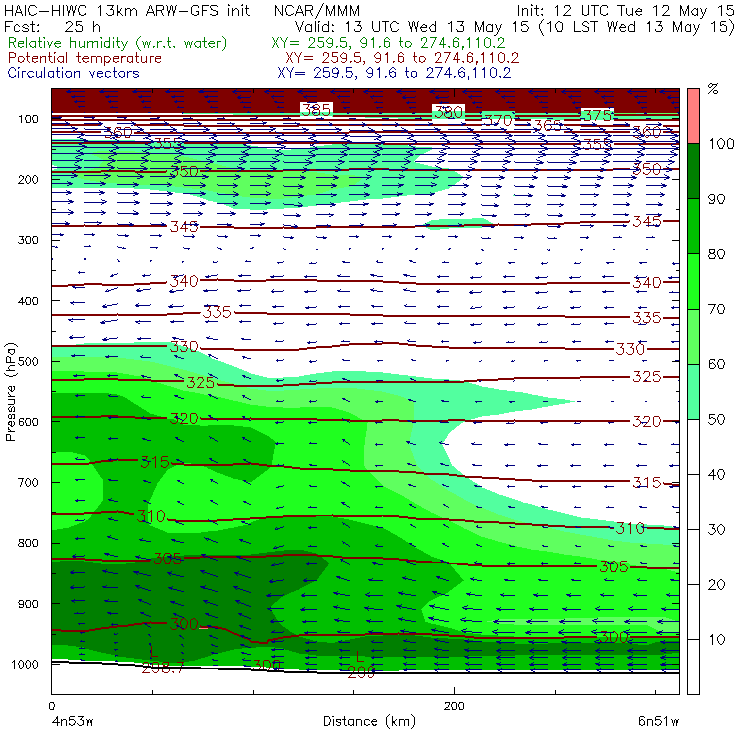Click the '298.7' low marker value
The height and width of the screenshot is (740, 740).
pos(162,668)
